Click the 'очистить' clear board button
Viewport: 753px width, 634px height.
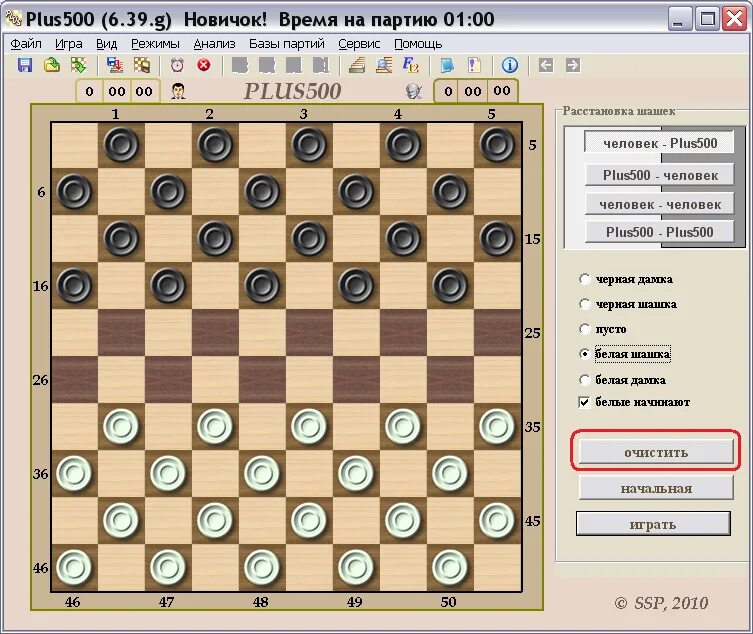[x=656, y=452]
